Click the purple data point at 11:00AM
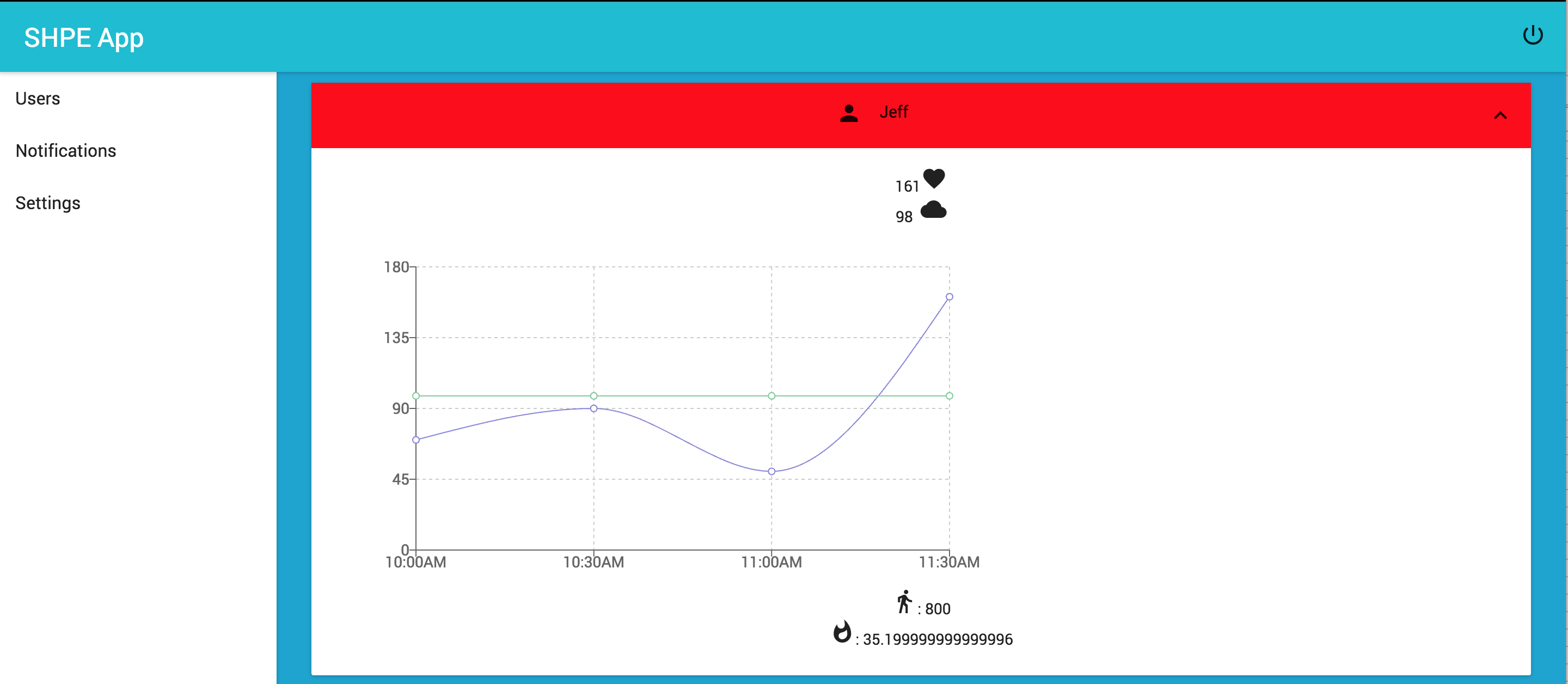Image resolution: width=1568 pixels, height=684 pixels. pyautogui.click(x=771, y=472)
